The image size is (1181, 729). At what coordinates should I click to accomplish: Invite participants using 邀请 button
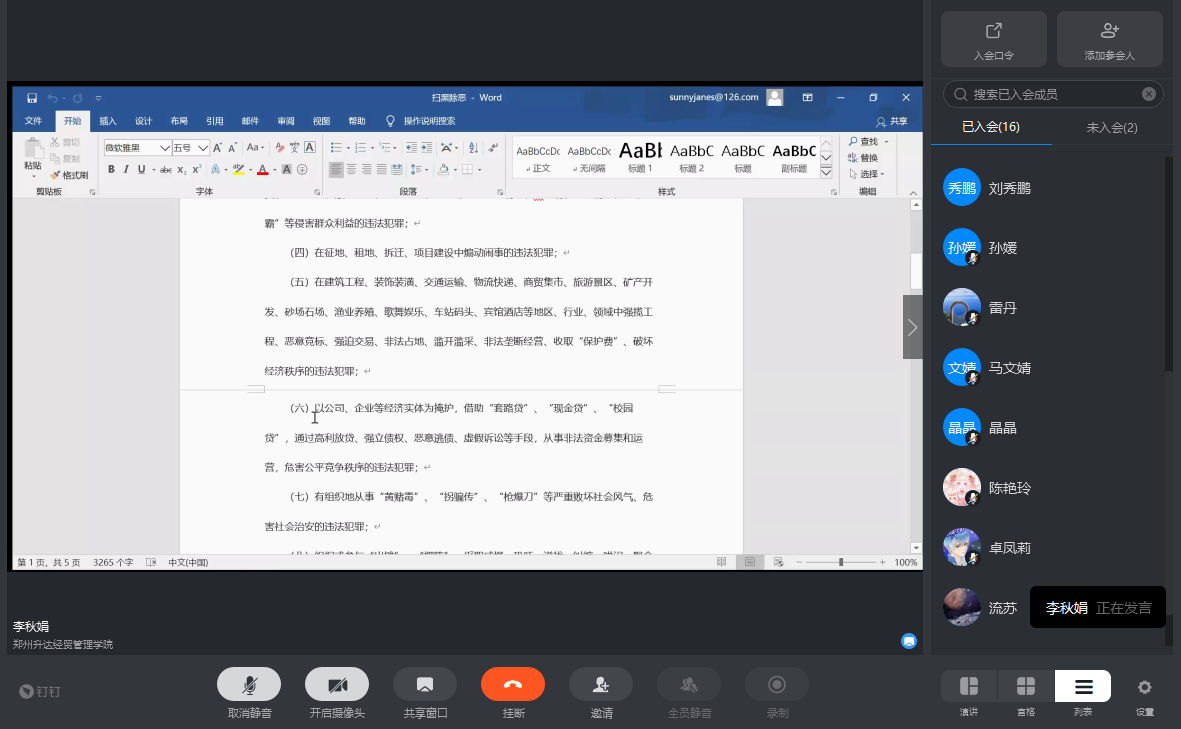point(601,685)
